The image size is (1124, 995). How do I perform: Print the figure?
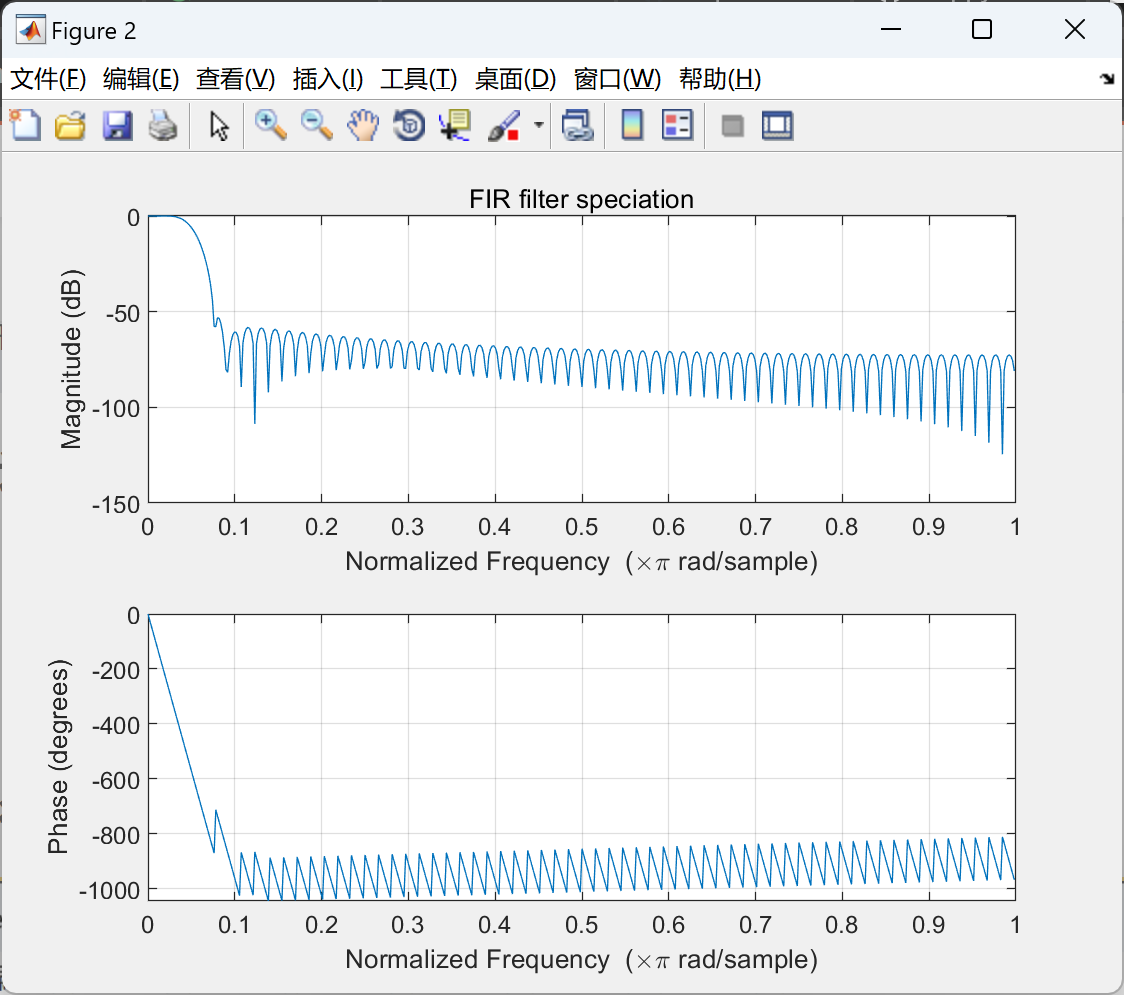click(x=163, y=125)
